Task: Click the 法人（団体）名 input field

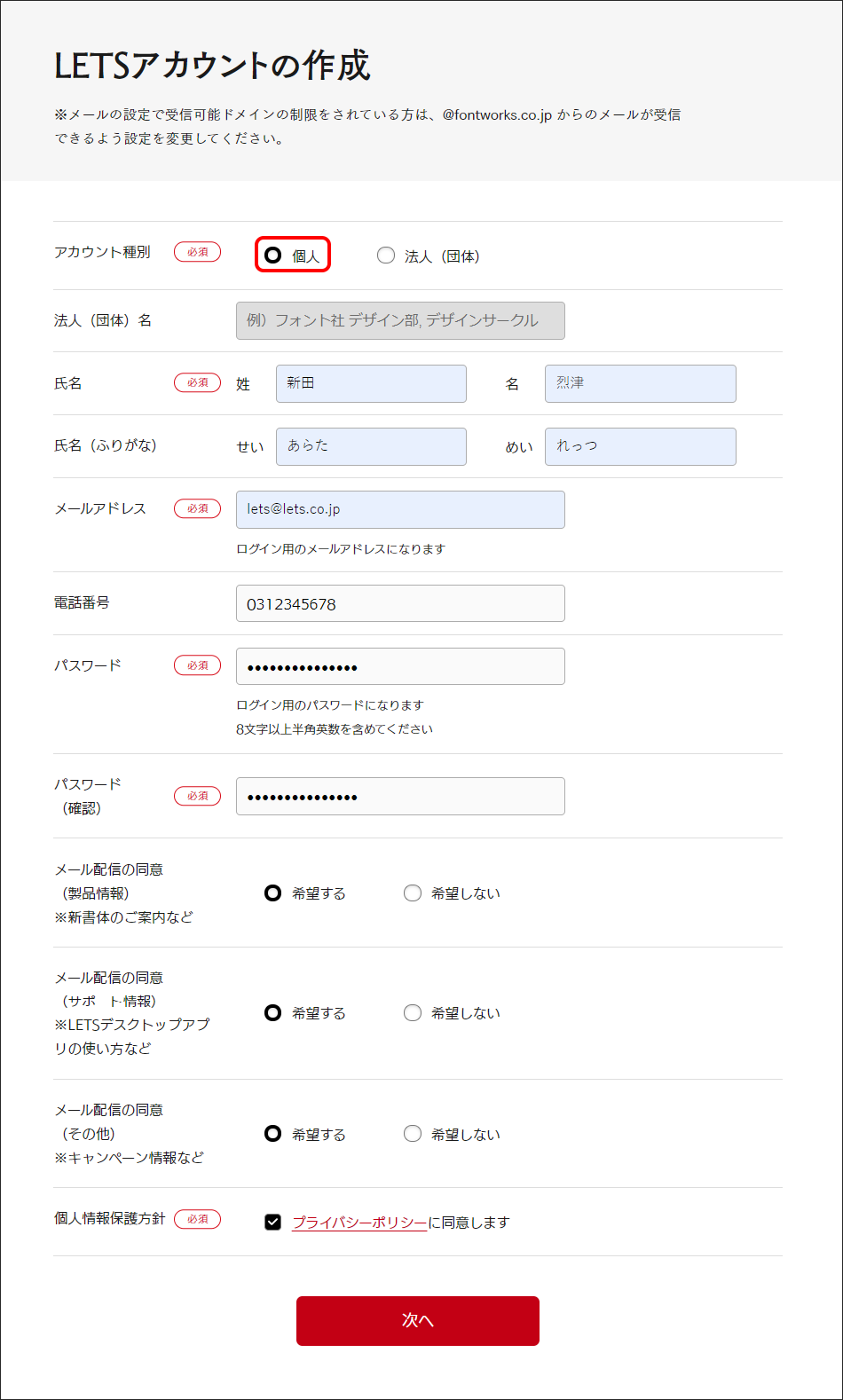Action: pos(400,321)
